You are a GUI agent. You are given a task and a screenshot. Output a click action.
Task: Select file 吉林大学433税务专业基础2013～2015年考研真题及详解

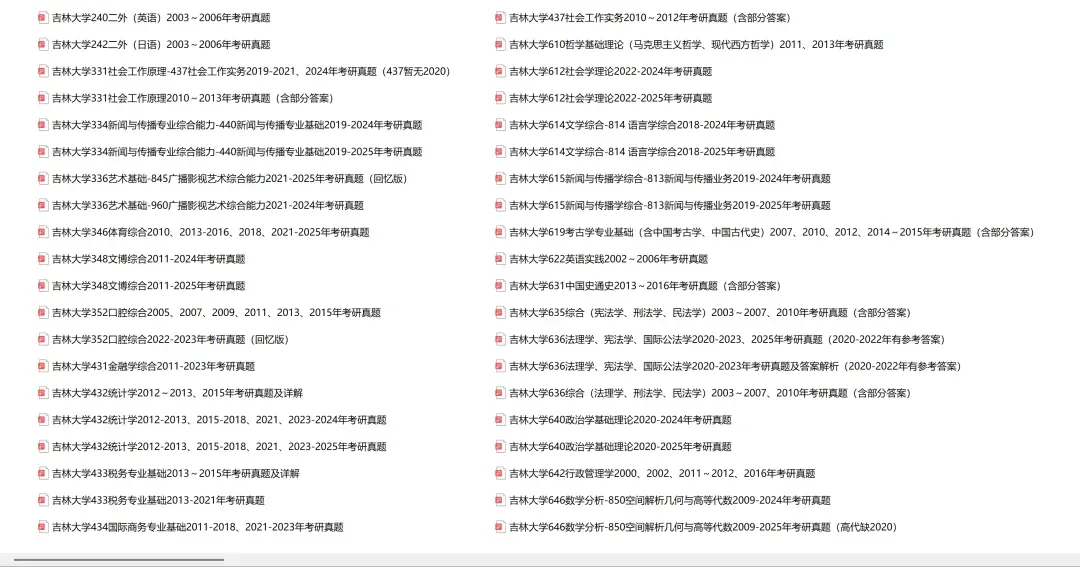(169, 474)
